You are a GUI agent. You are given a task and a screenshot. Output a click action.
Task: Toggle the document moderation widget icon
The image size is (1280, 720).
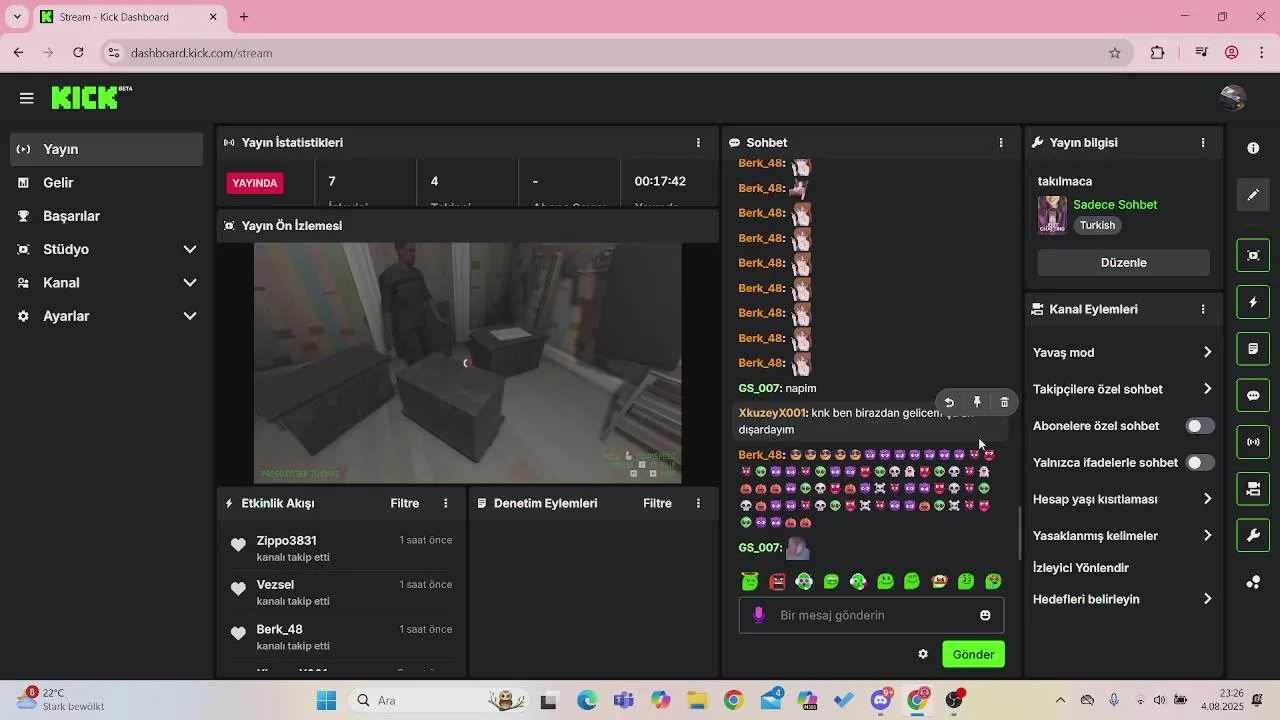(x=1253, y=349)
